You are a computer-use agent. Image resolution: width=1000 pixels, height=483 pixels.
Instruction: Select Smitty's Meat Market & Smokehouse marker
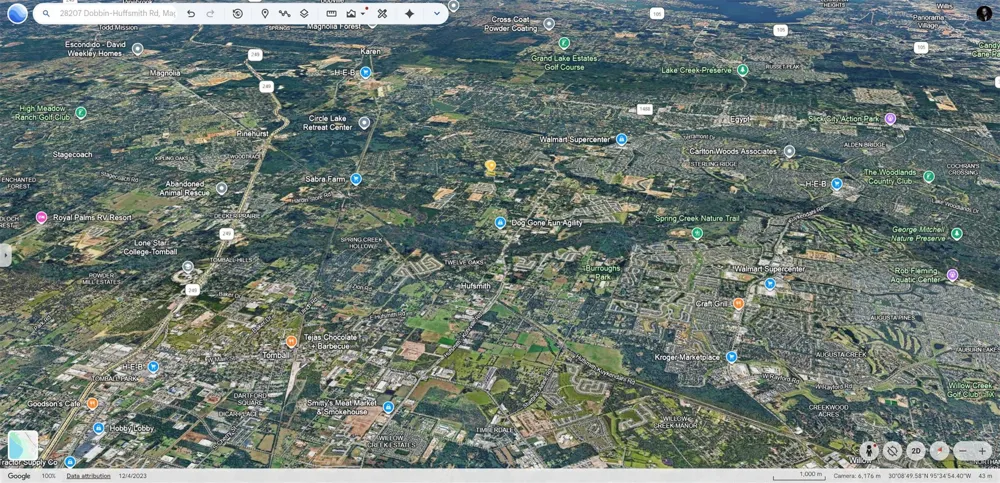tap(388, 407)
